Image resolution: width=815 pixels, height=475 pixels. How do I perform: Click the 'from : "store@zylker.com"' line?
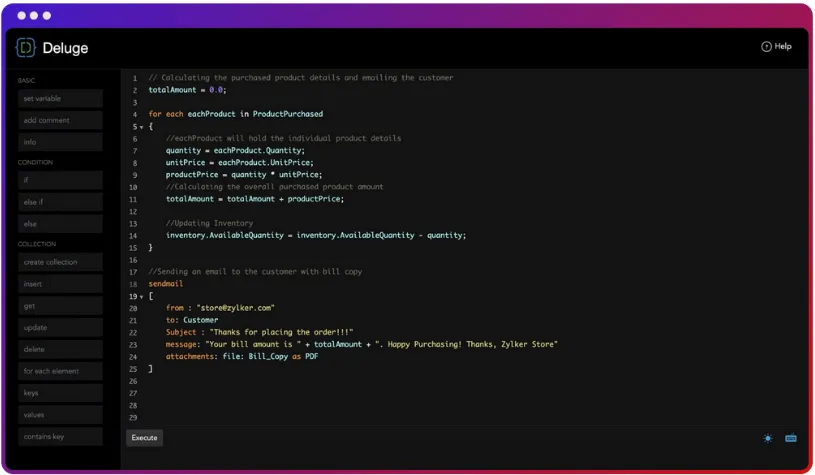[x=220, y=308]
